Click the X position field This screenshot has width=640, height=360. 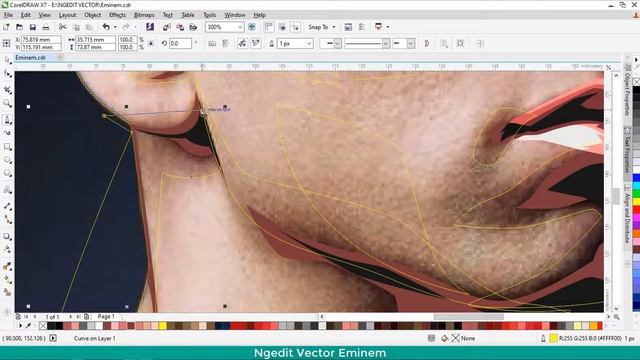point(41,40)
